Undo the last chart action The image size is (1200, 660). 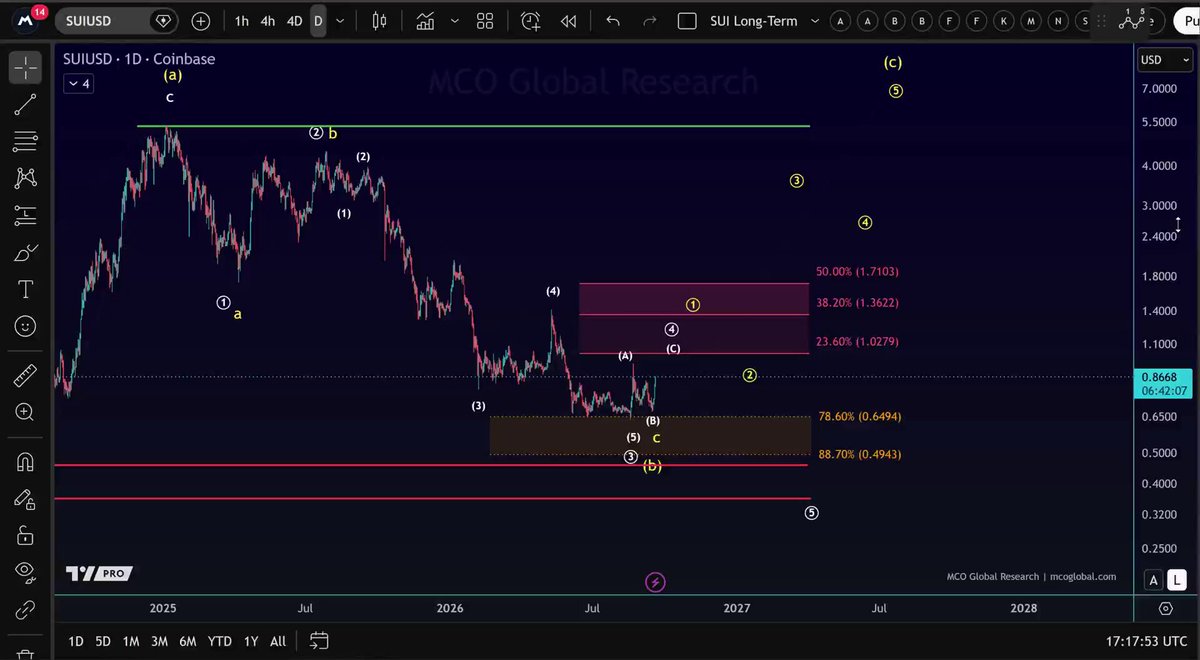click(613, 21)
